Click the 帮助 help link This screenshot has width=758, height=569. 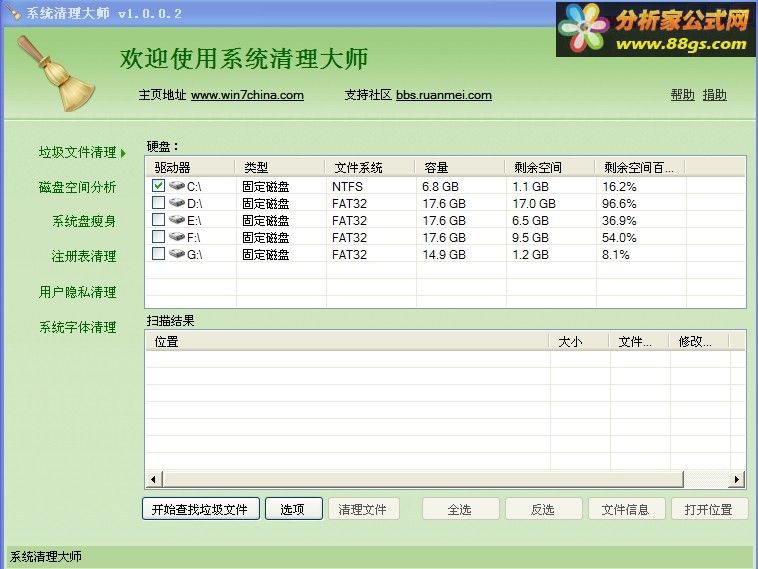coord(683,95)
